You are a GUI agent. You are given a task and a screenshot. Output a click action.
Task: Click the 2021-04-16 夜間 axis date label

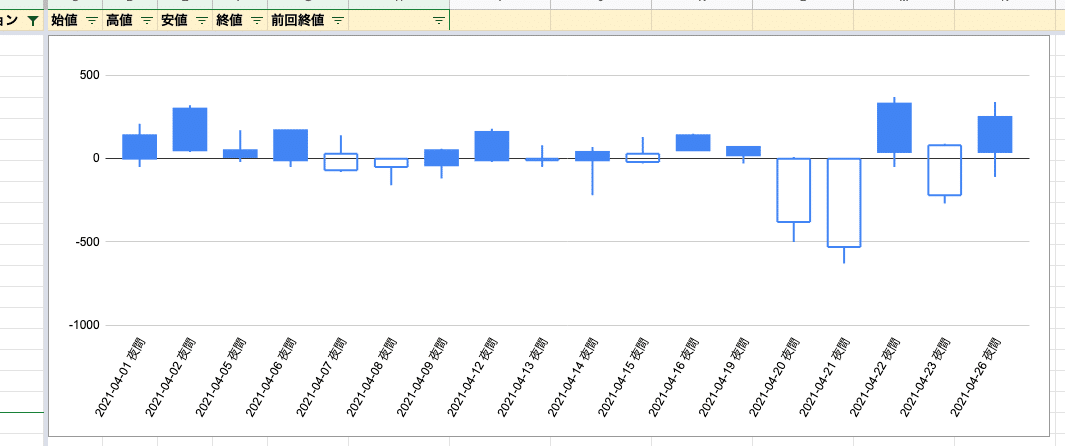click(x=674, y=375)
